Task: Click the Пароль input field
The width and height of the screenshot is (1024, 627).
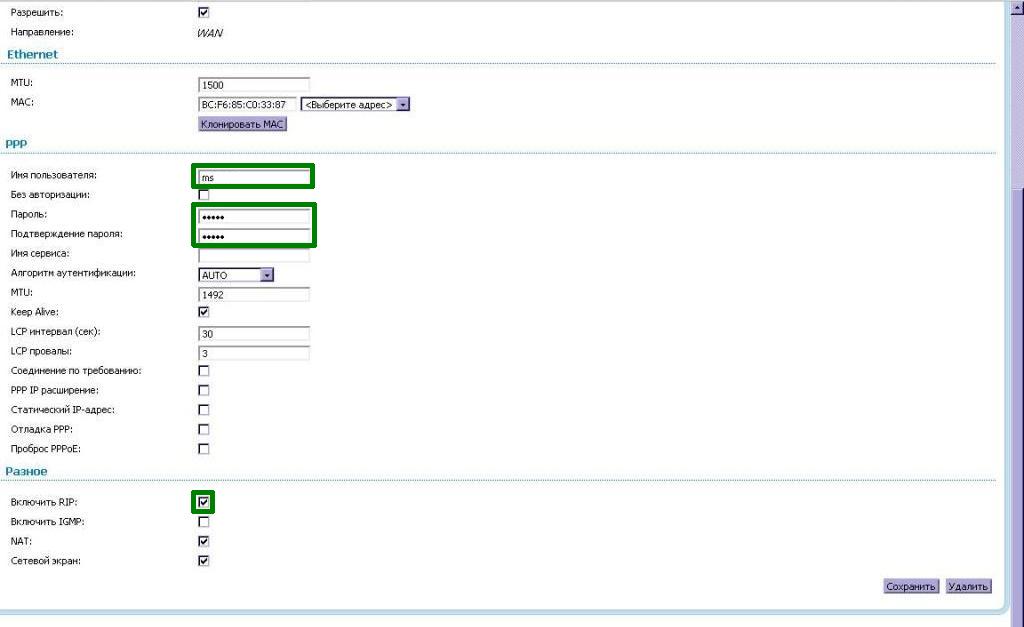Action: point(254,216)
